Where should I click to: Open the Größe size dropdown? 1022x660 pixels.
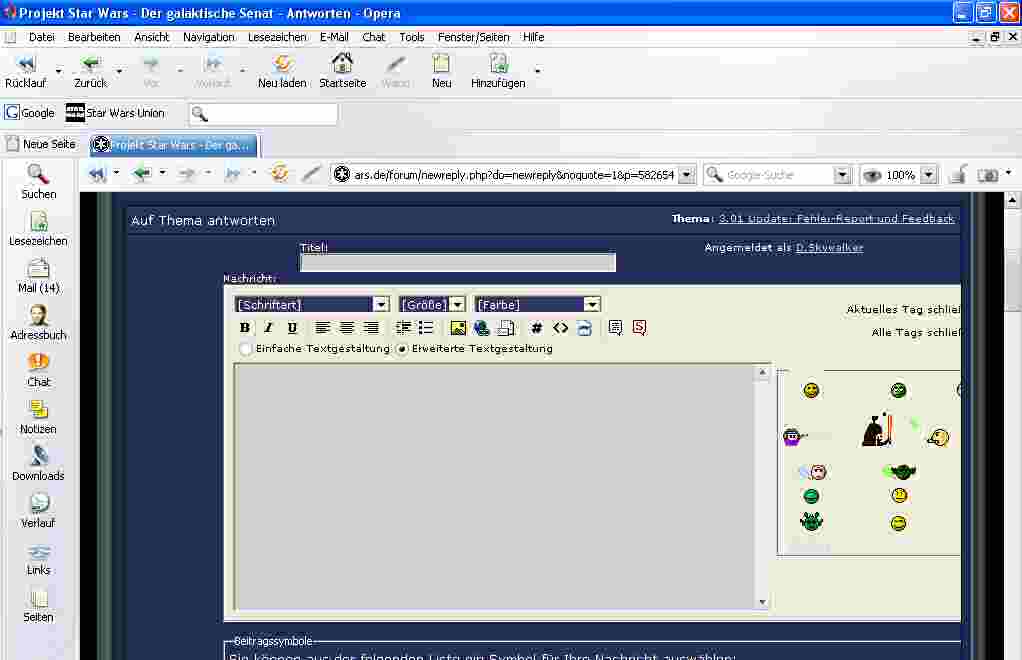click(431, 304)
